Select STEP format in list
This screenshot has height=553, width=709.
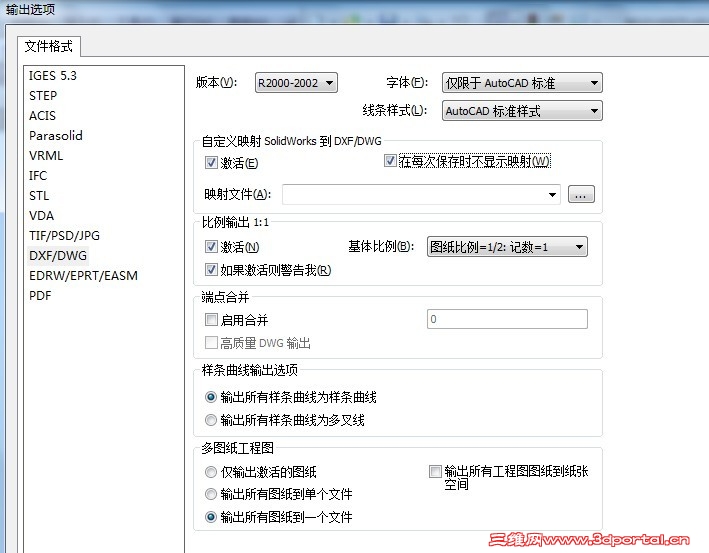point(43,96)
